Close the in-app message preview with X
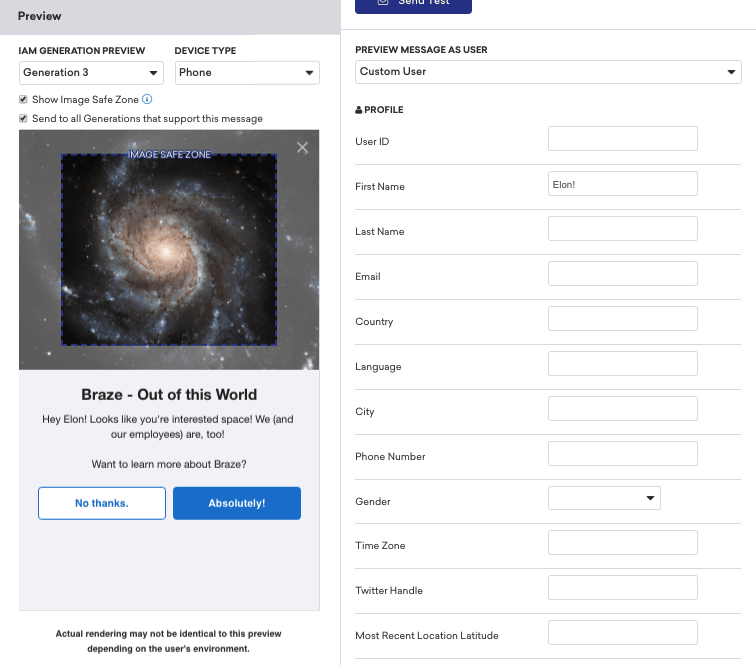Screen dimensions: 756x665 click(302, 148)
